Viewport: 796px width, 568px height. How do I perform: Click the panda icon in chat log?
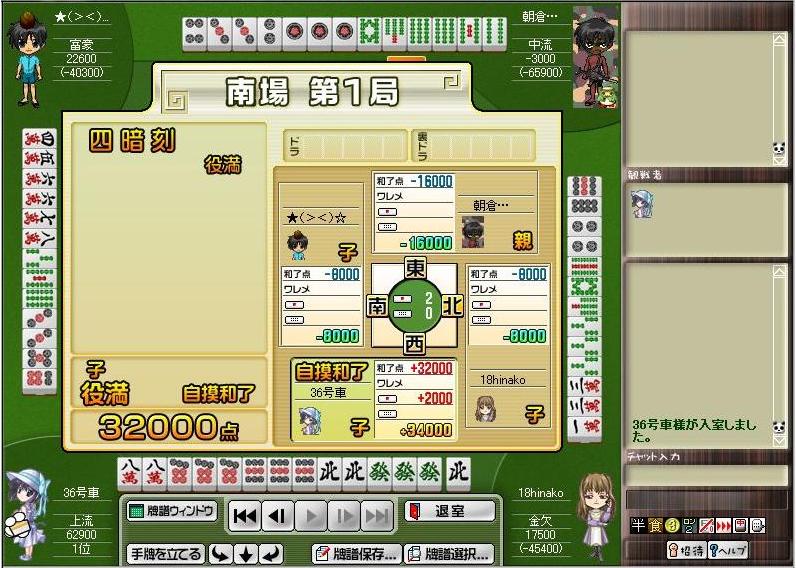point(779,426)
